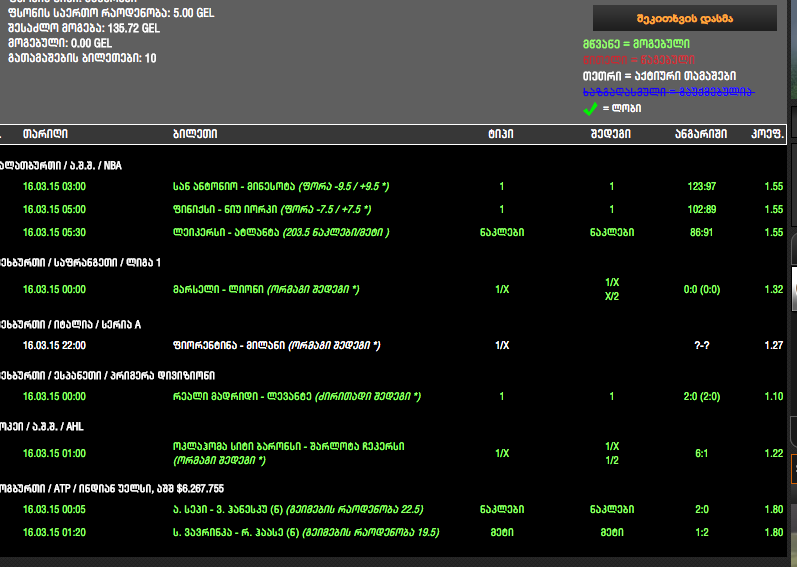Click the თარიღი column header

click(x=45, y=134)
